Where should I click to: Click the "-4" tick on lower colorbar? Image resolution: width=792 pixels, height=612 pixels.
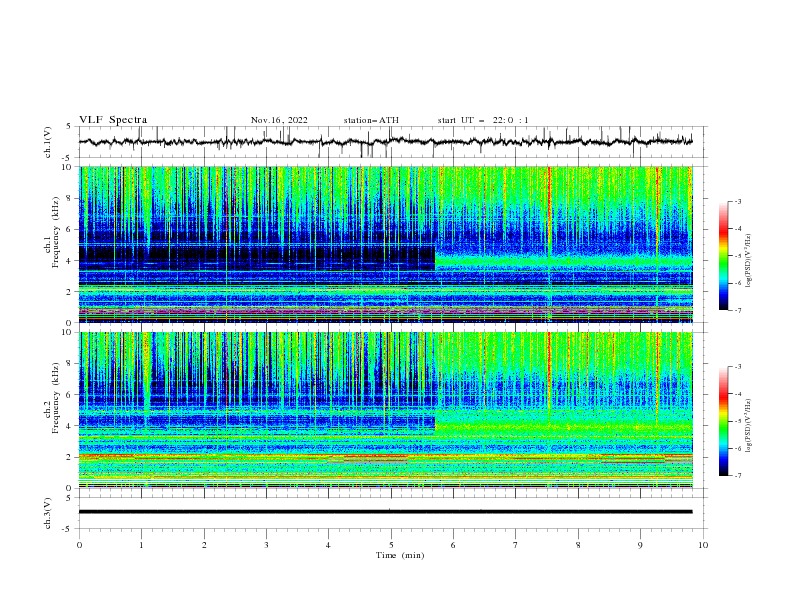point(737,394)
